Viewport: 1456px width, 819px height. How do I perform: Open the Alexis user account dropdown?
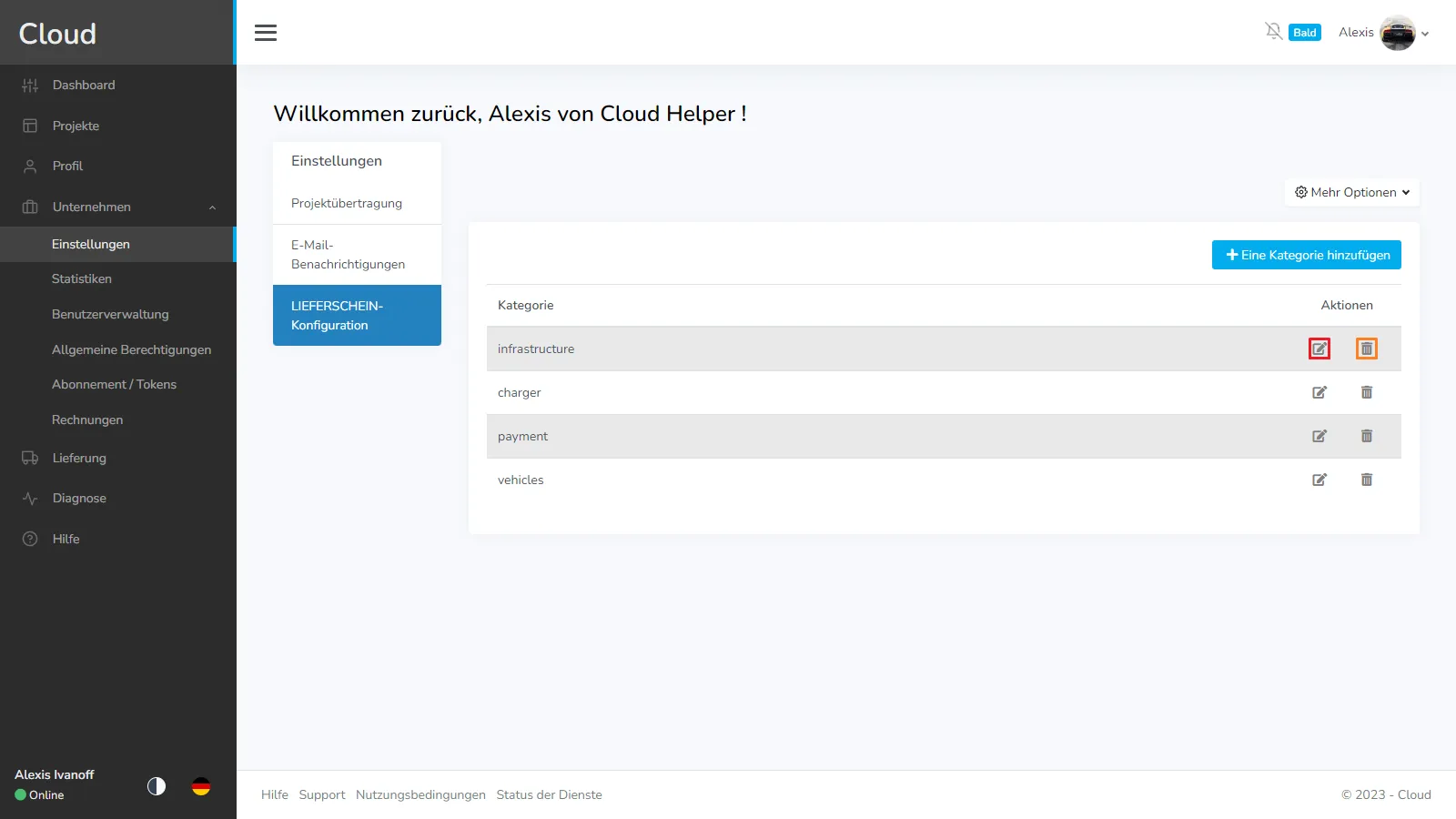click(x=1382, y=33)
